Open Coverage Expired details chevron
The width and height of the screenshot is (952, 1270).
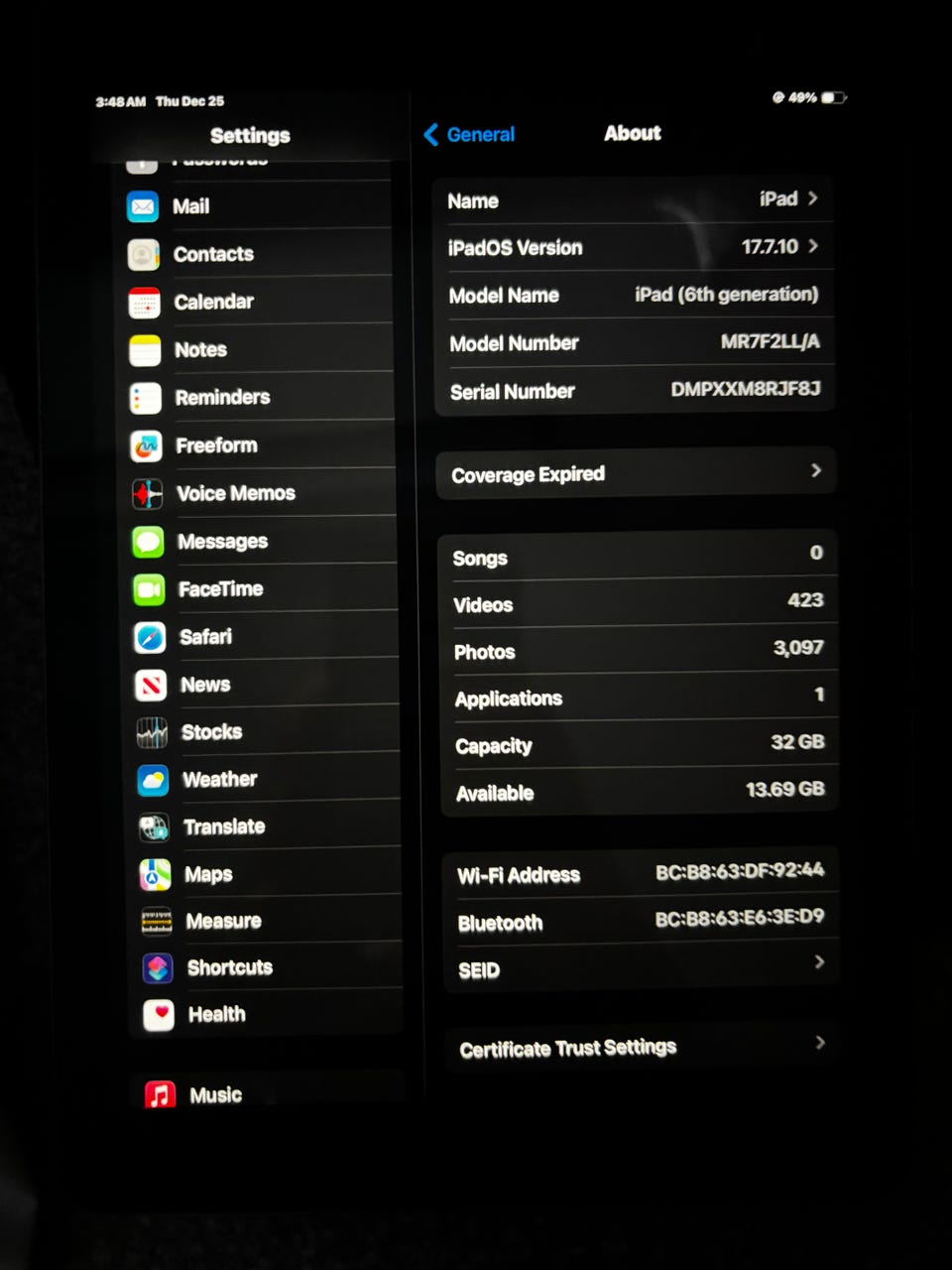[816, 470]
